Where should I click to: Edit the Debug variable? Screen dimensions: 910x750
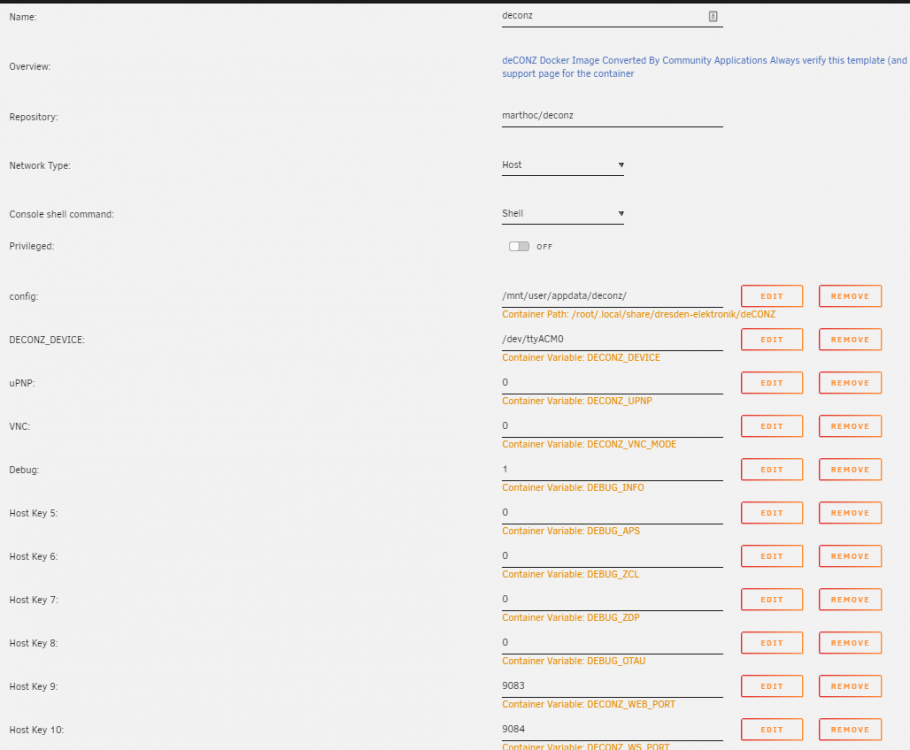click(x=771, y=470)
